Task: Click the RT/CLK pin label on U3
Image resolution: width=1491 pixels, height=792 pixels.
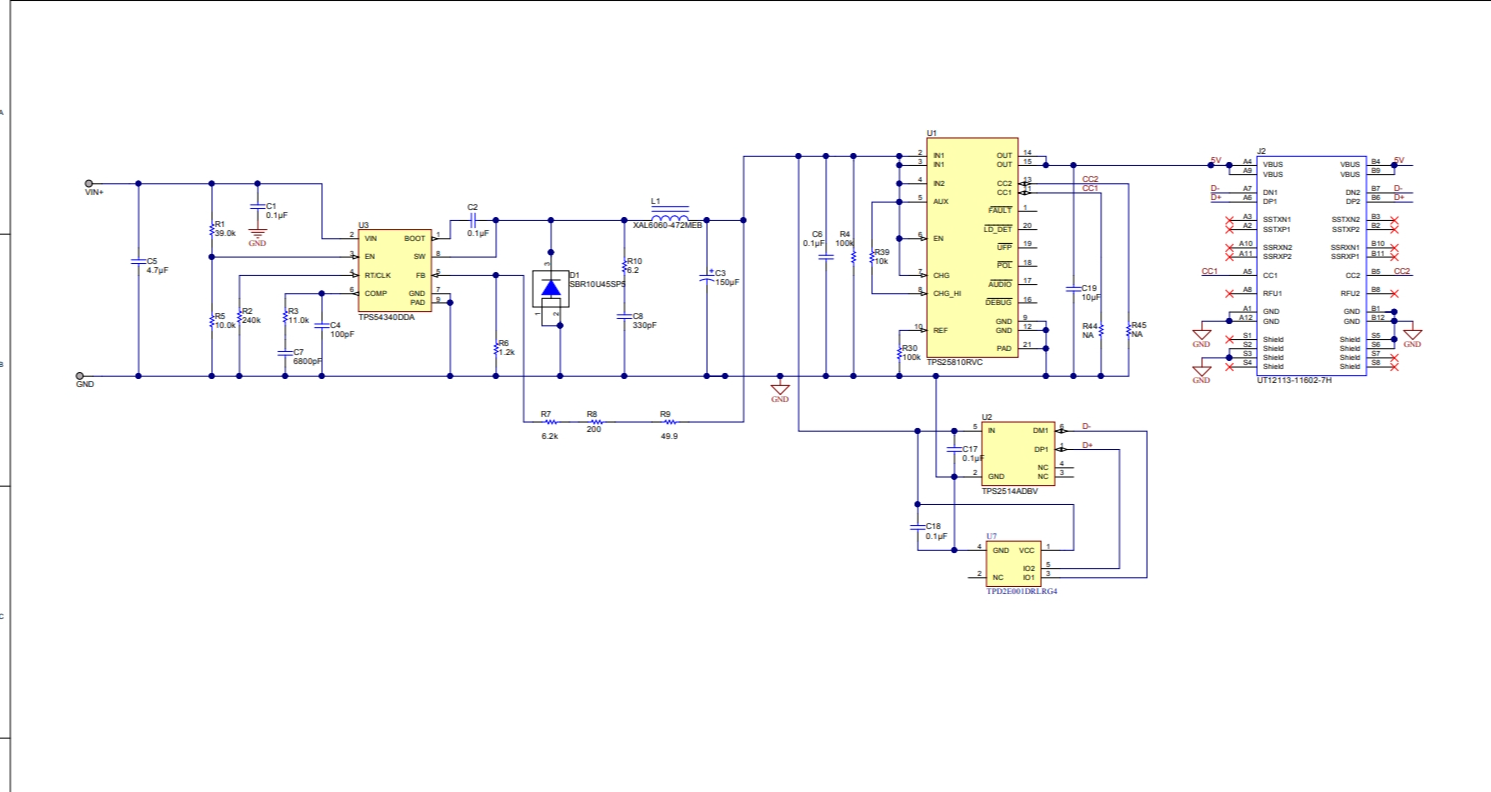Action: tap(378, 275)
